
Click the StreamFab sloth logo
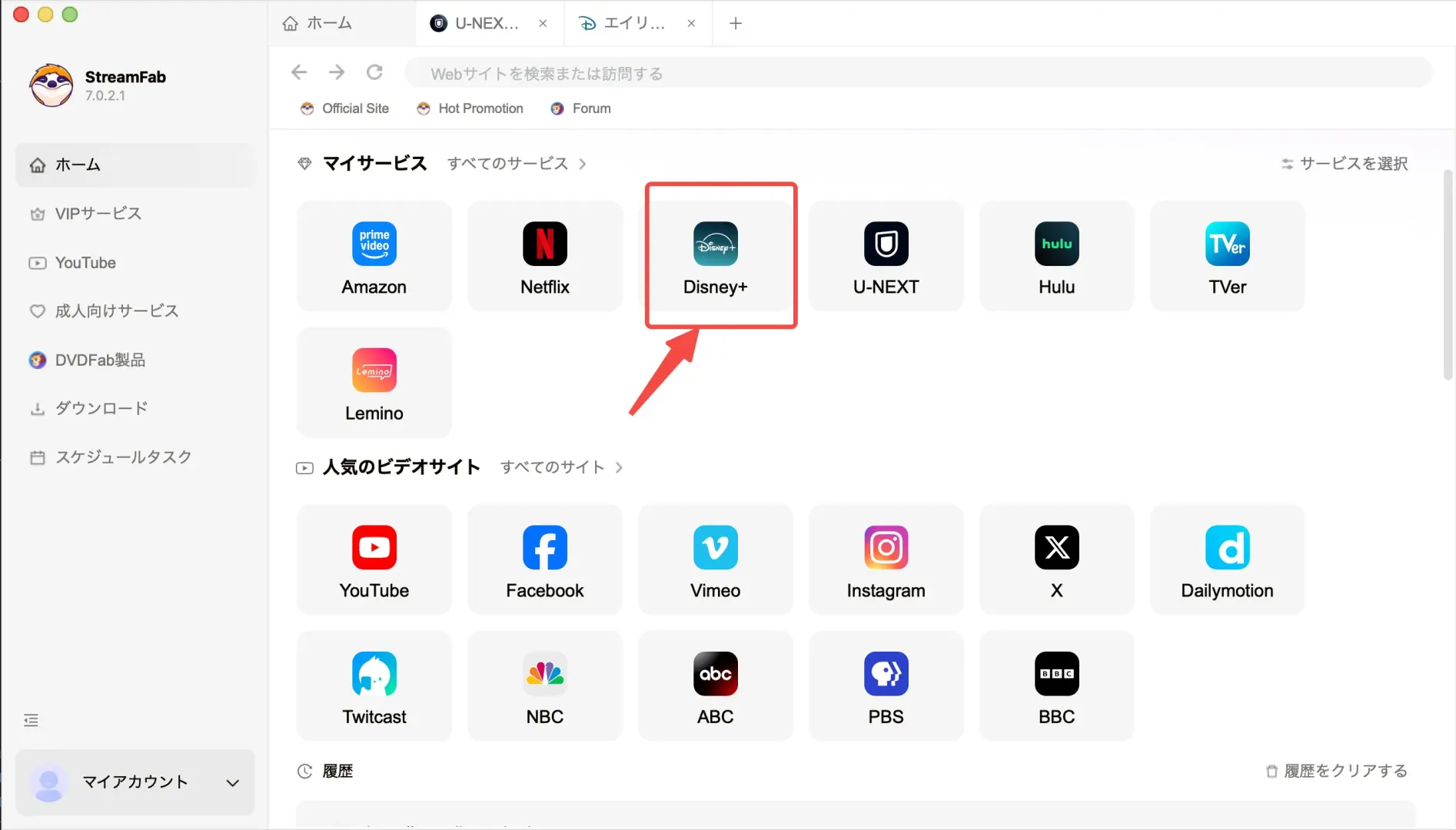coord(52,85)
